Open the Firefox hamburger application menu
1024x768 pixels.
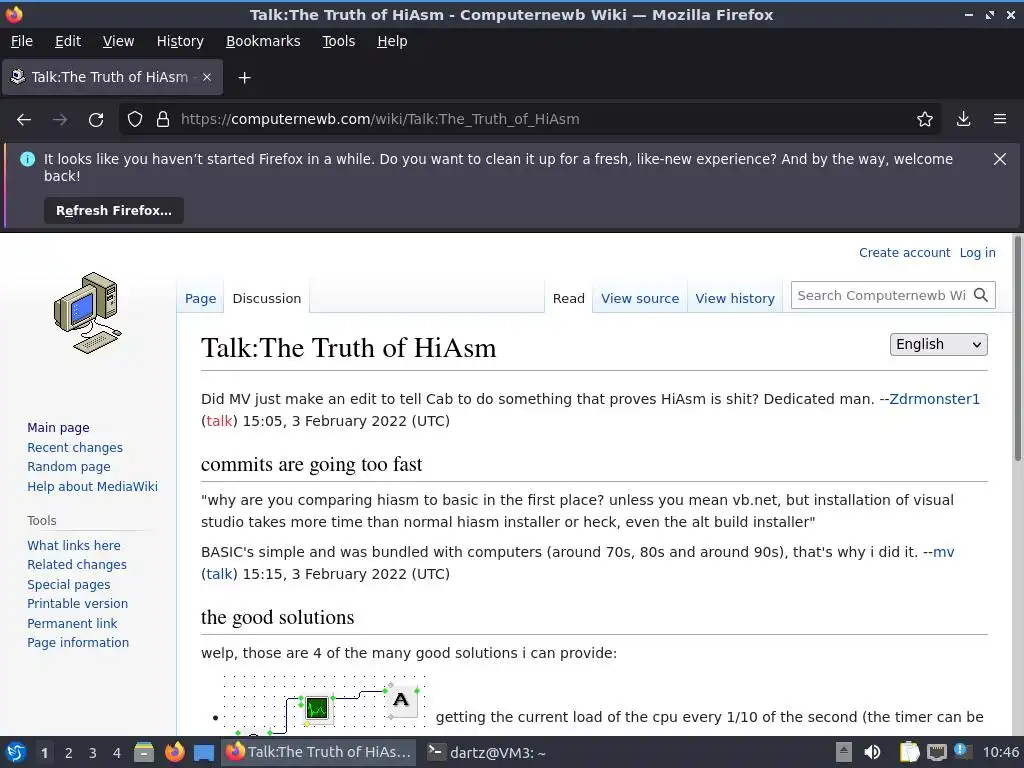1000,120
